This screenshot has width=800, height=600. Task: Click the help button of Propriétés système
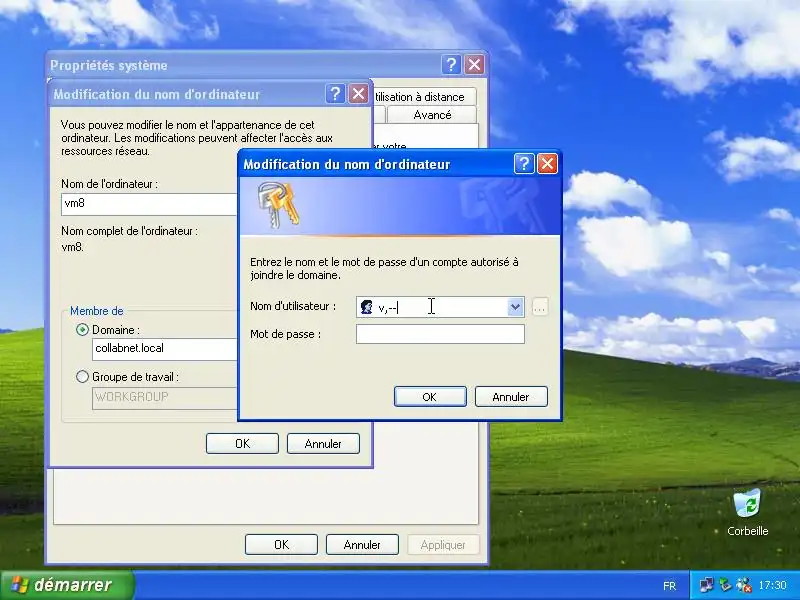pos(451,65)
